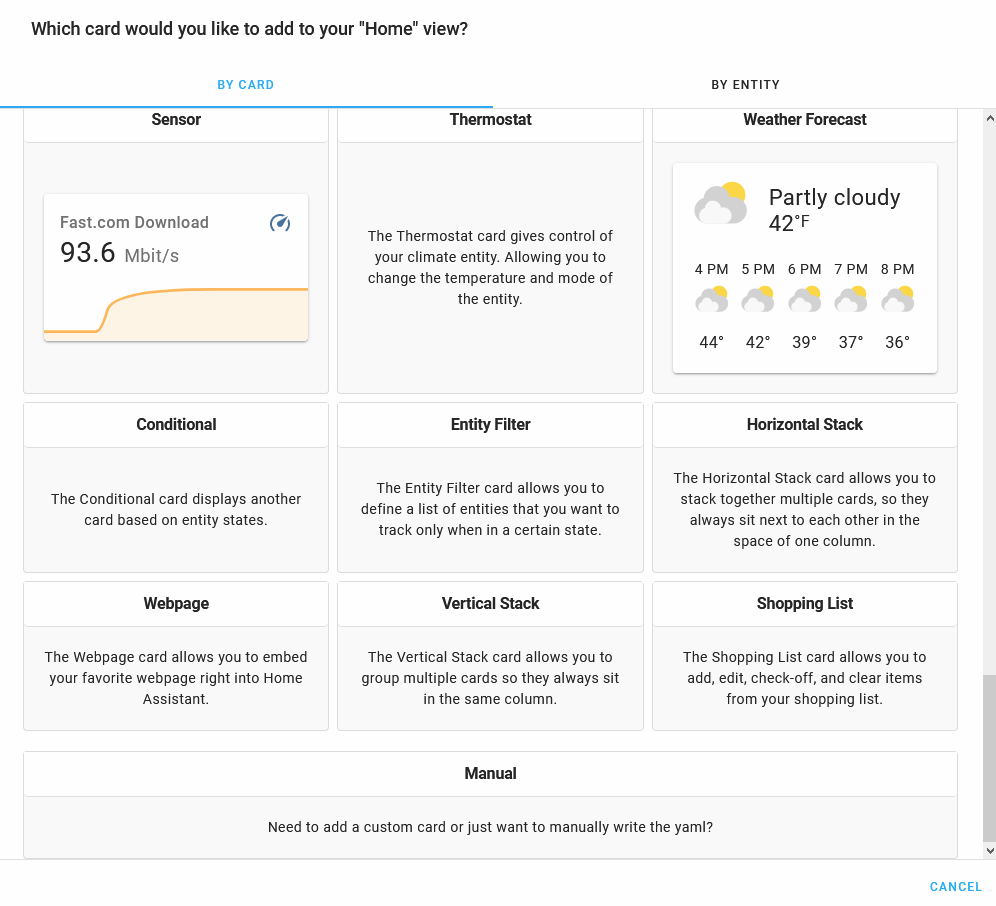The height and width of the screenshot is (906, 996).
Task: Click the Fast.com Download graph preview
Action: pyautogui.click(x=176, y=310)
